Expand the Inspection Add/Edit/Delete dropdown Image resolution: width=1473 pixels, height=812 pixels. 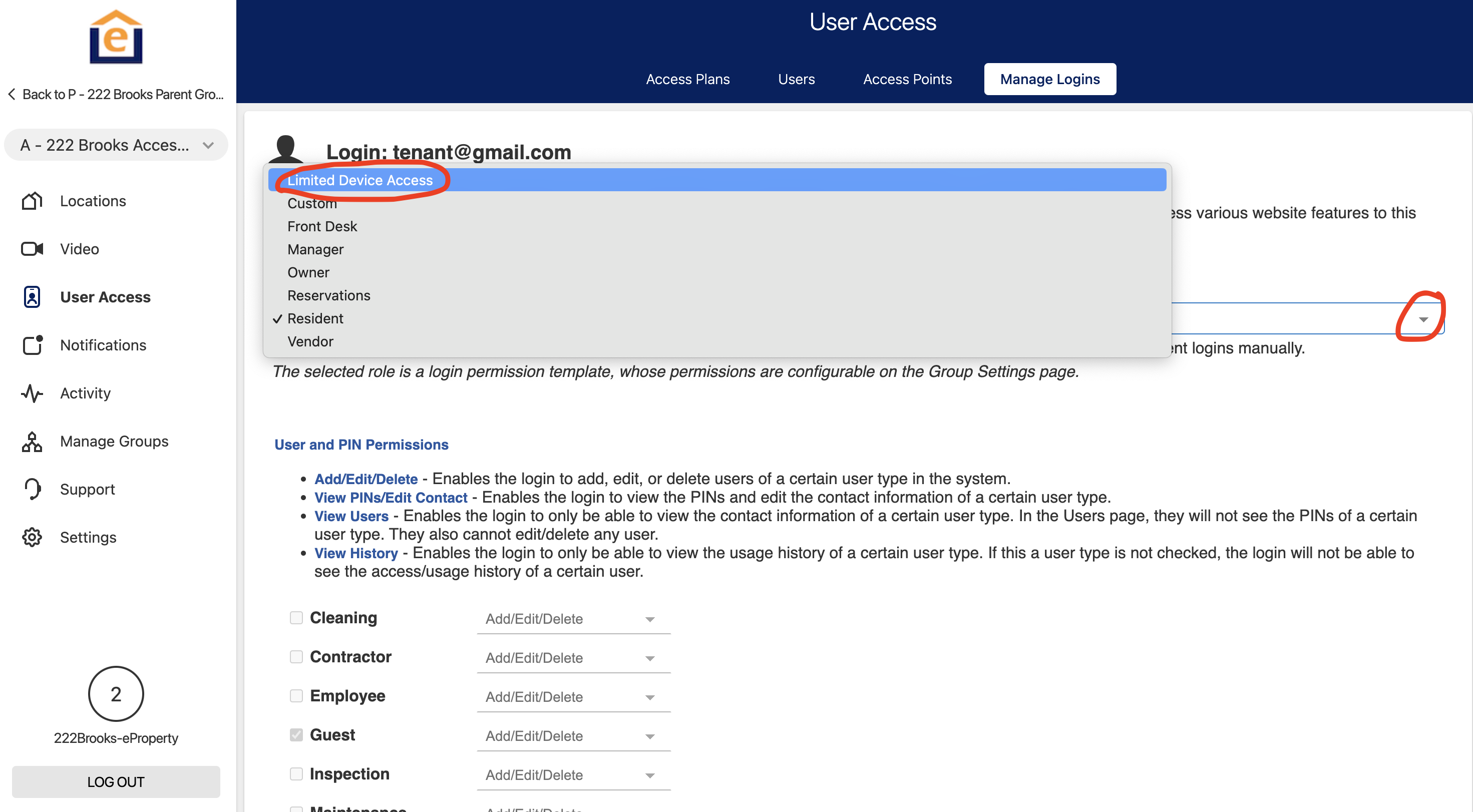(x=573, y=775)
